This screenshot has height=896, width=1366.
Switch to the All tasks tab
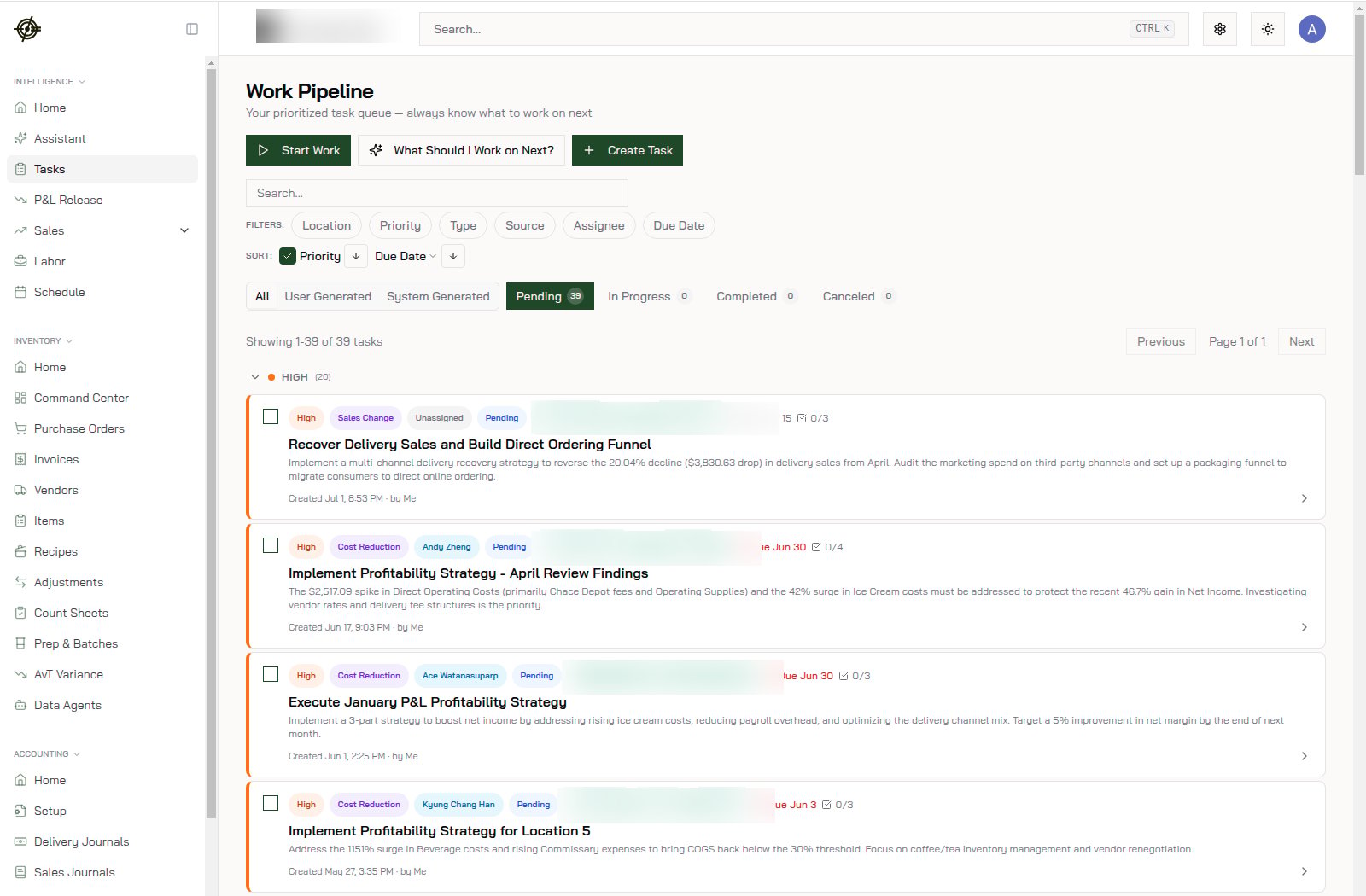click(262, 296)
